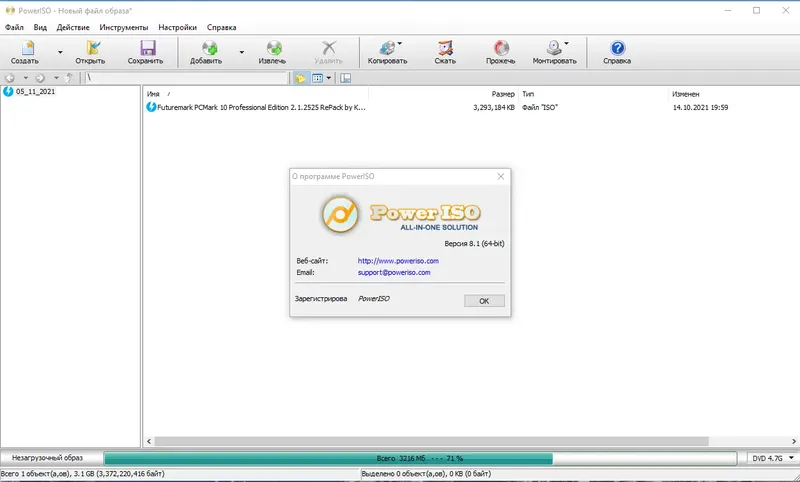Click the Извлечь (Extract) toolbar icon

(x=272, y=52)
